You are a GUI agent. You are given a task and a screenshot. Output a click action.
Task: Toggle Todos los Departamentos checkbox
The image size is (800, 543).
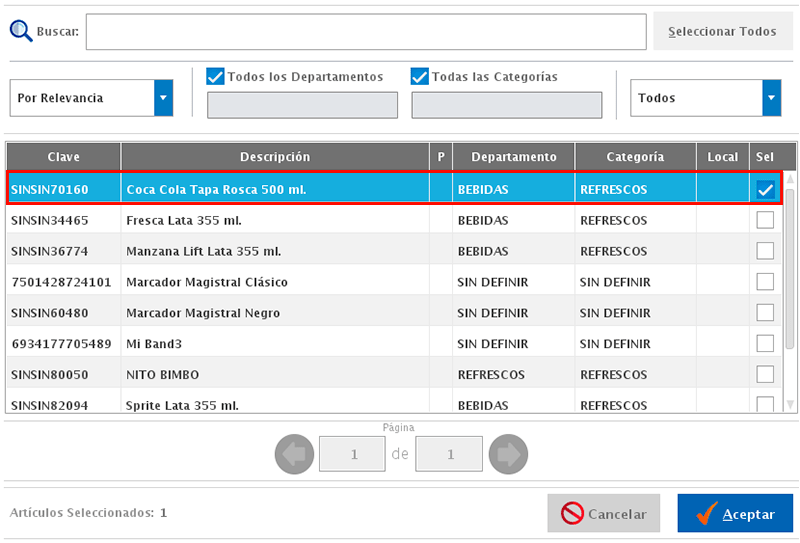point(215,77)
